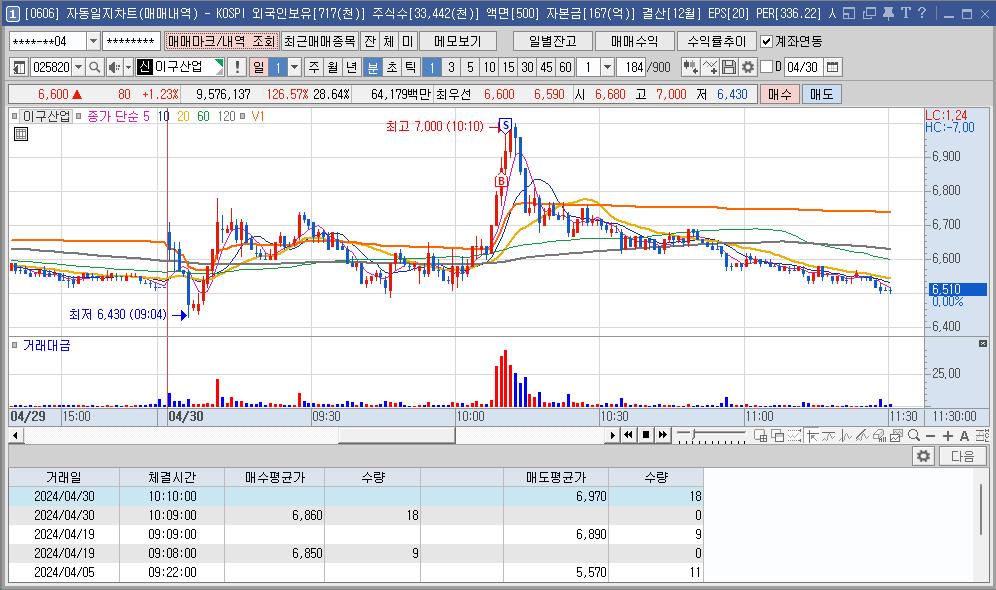996x590 pixels.
Task: Click the blue 매도 sell button
Action: pos(821,94)
